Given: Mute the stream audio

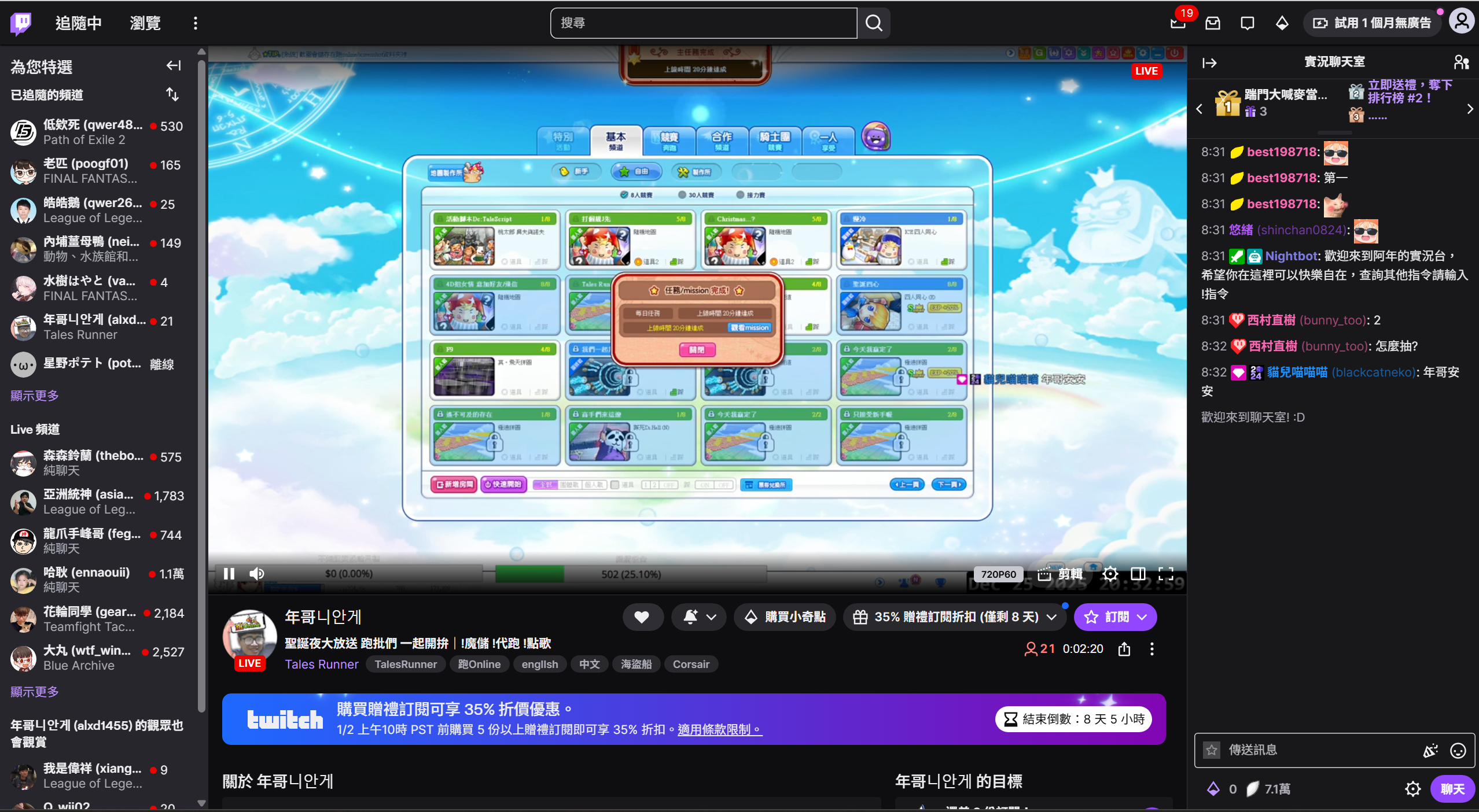Looking at the screenshot, I should tap(257, 574).
